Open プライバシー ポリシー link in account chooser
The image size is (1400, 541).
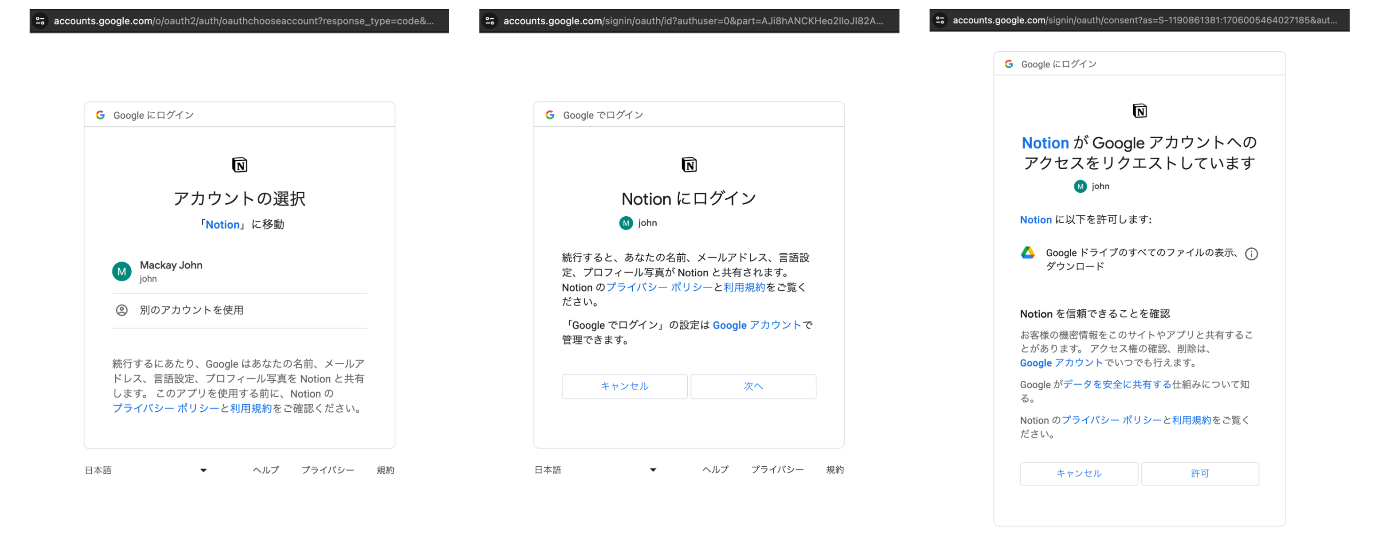click(x=165, y=409)
